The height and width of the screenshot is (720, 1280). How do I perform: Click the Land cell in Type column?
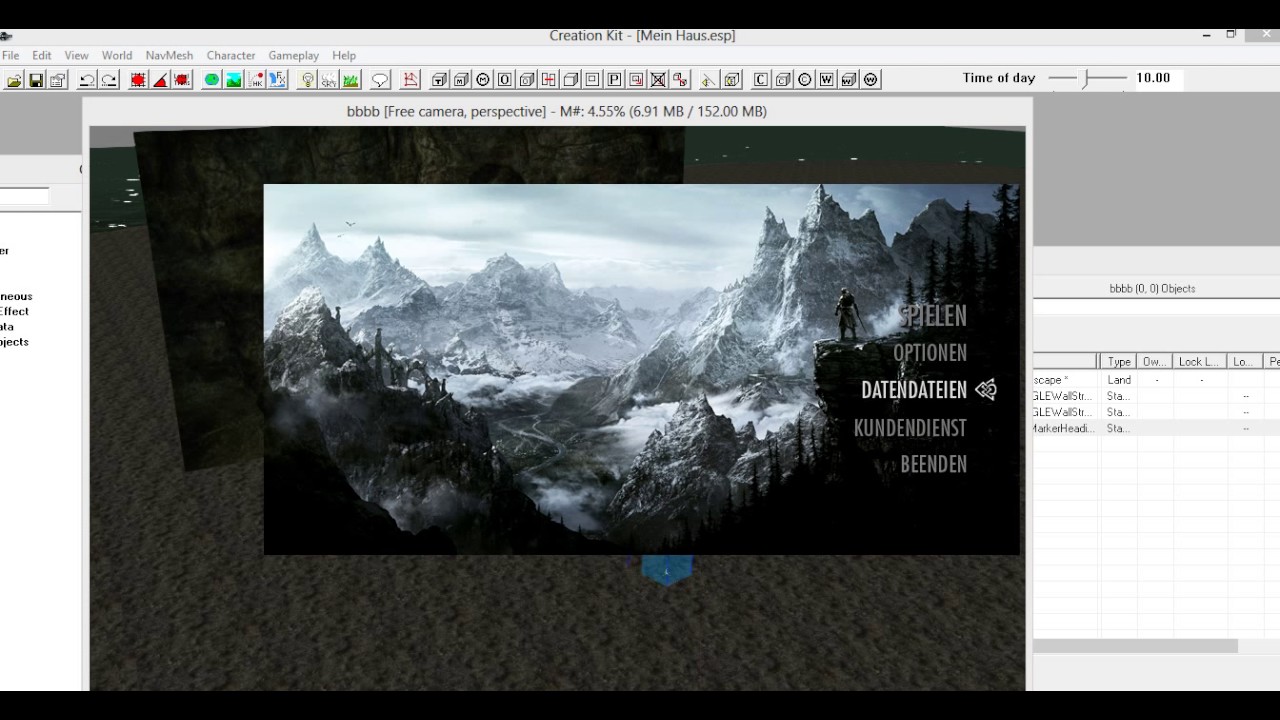[x=1119, y=380]
